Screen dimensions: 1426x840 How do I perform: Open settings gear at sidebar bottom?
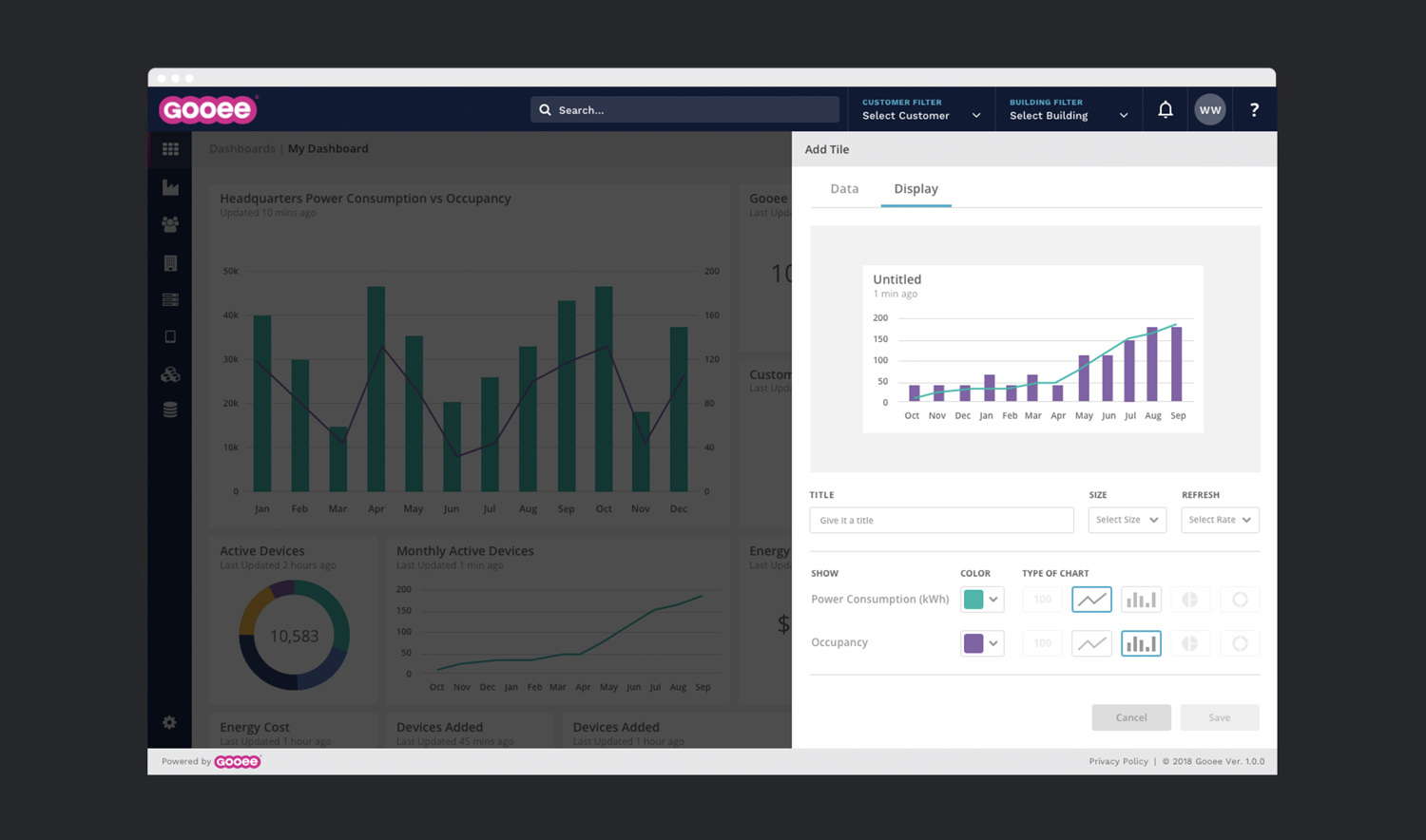(x=169, y=722)
